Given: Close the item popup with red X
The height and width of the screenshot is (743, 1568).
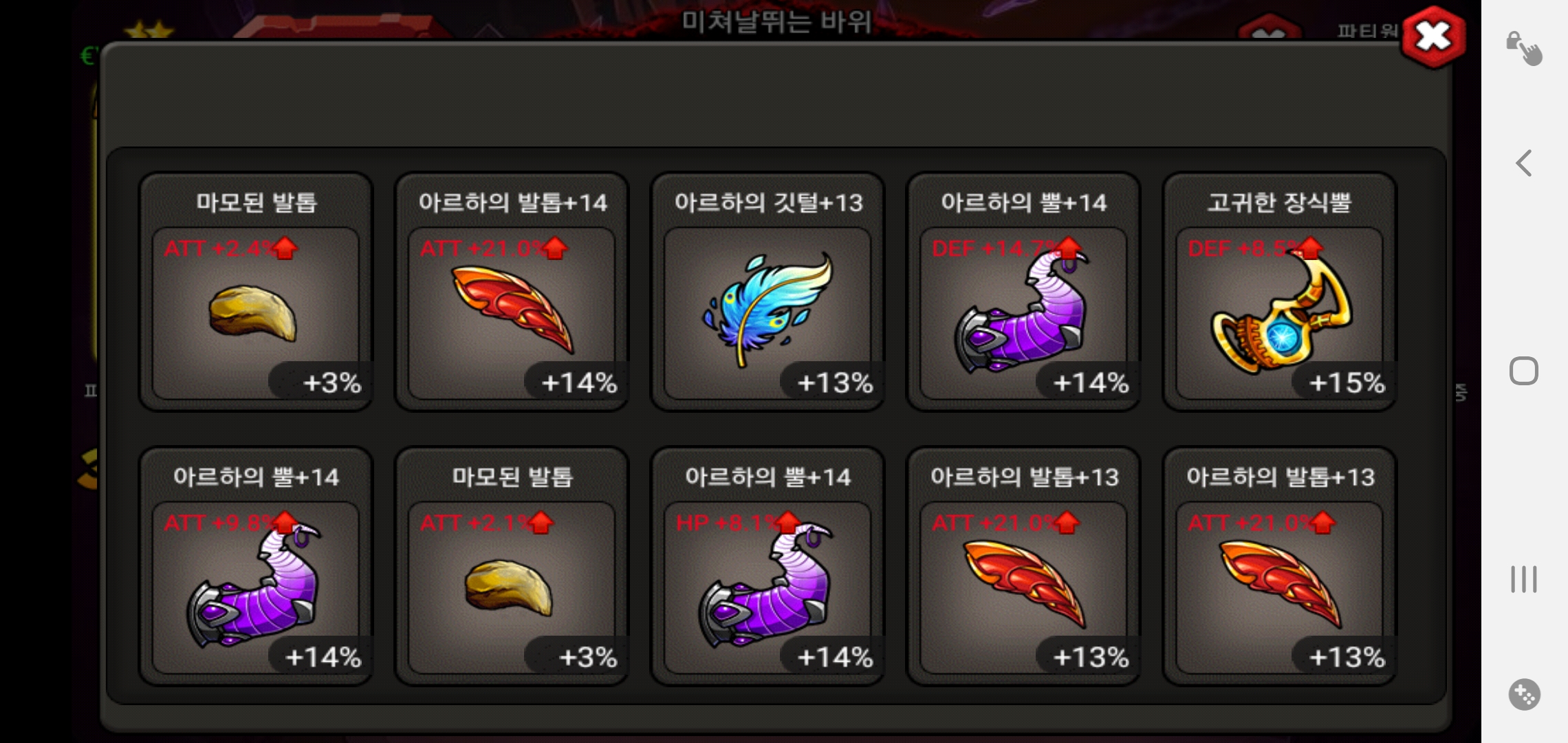Looking at the screenshot, I should (1433, 36).
